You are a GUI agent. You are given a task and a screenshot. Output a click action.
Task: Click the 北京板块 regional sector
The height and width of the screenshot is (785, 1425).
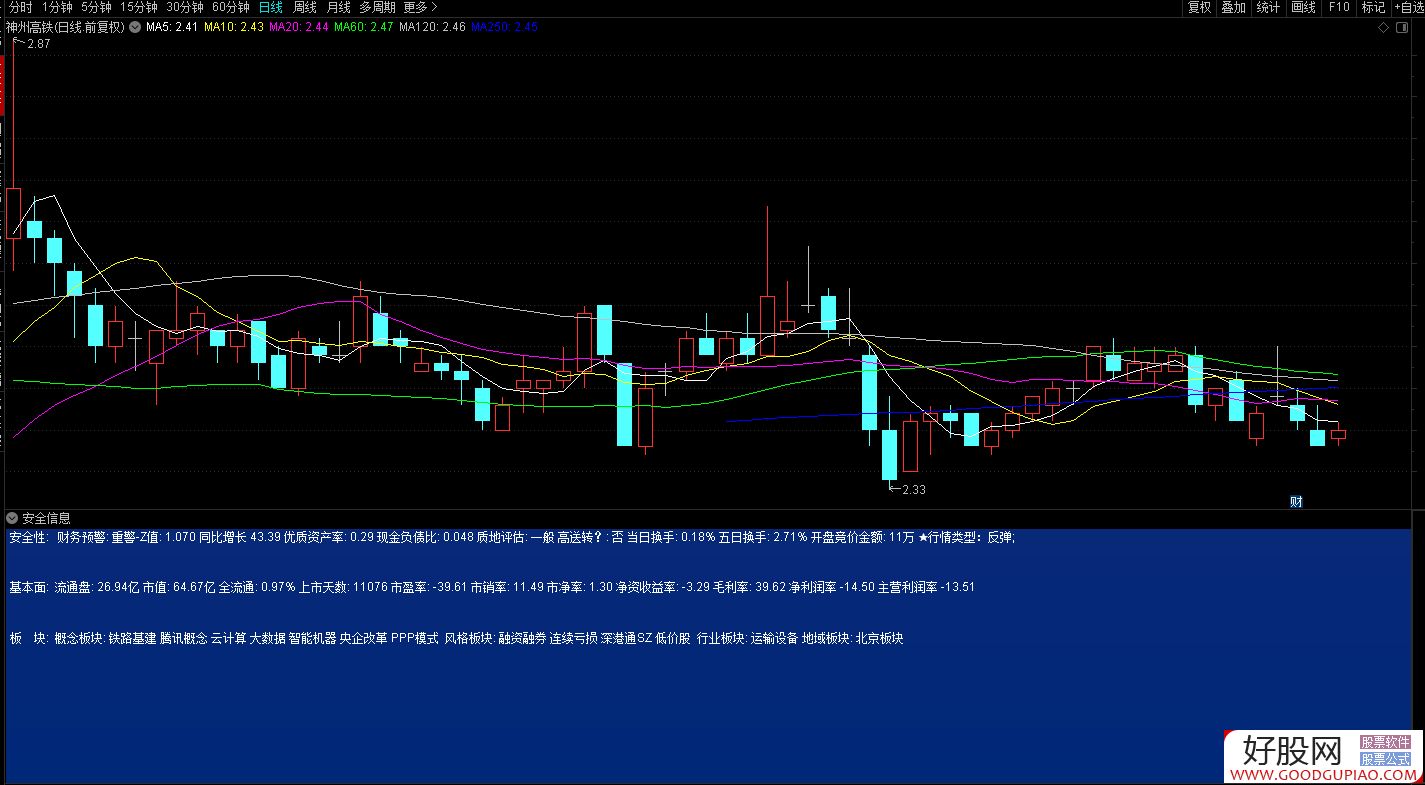(880, 638)
